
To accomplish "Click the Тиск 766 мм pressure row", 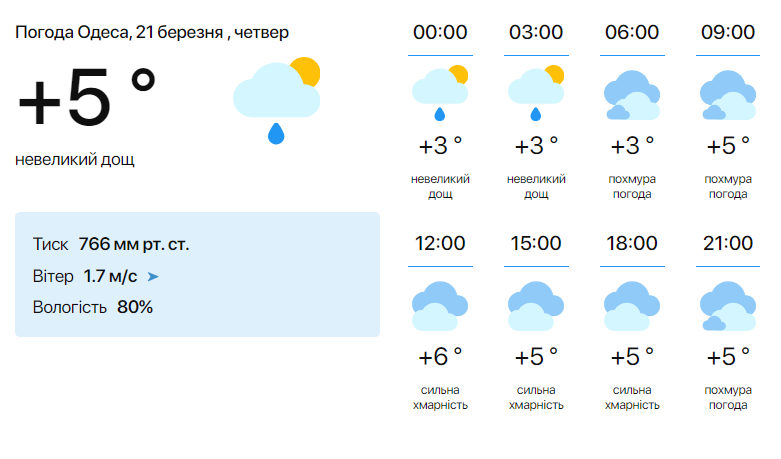I will [x=111, y=244].
